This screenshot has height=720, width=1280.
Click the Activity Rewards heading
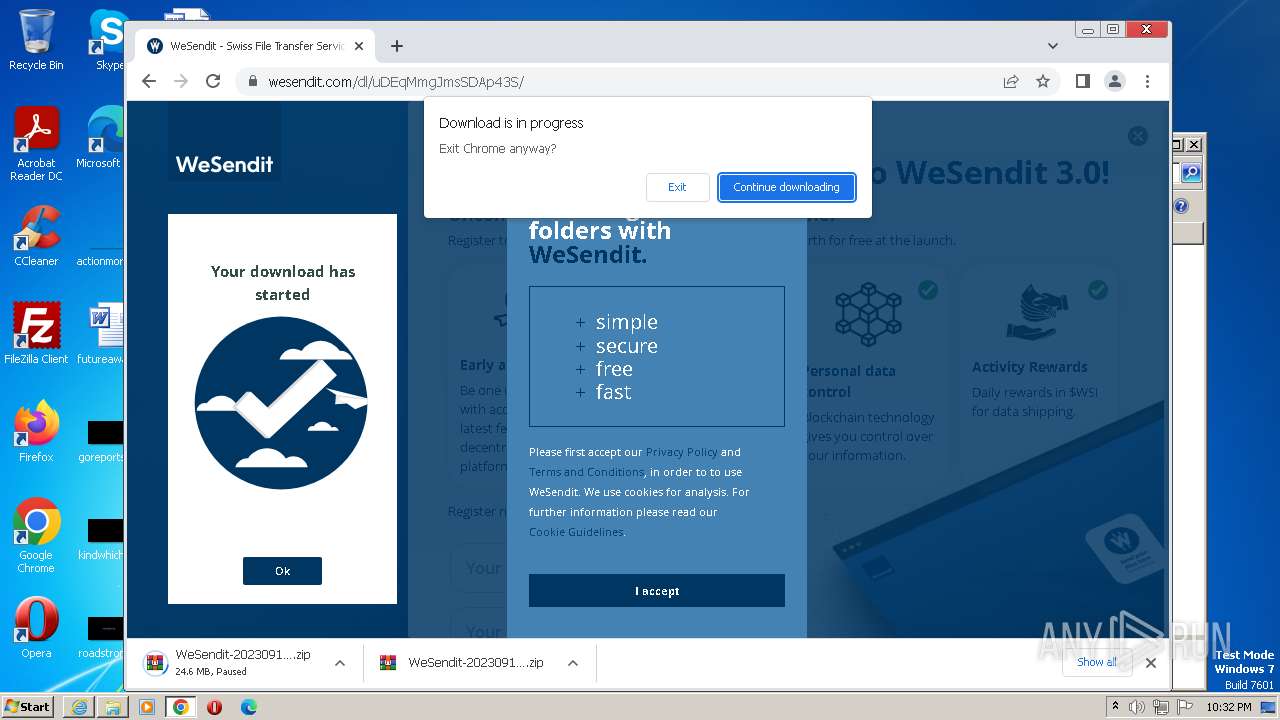point(1029,367)
